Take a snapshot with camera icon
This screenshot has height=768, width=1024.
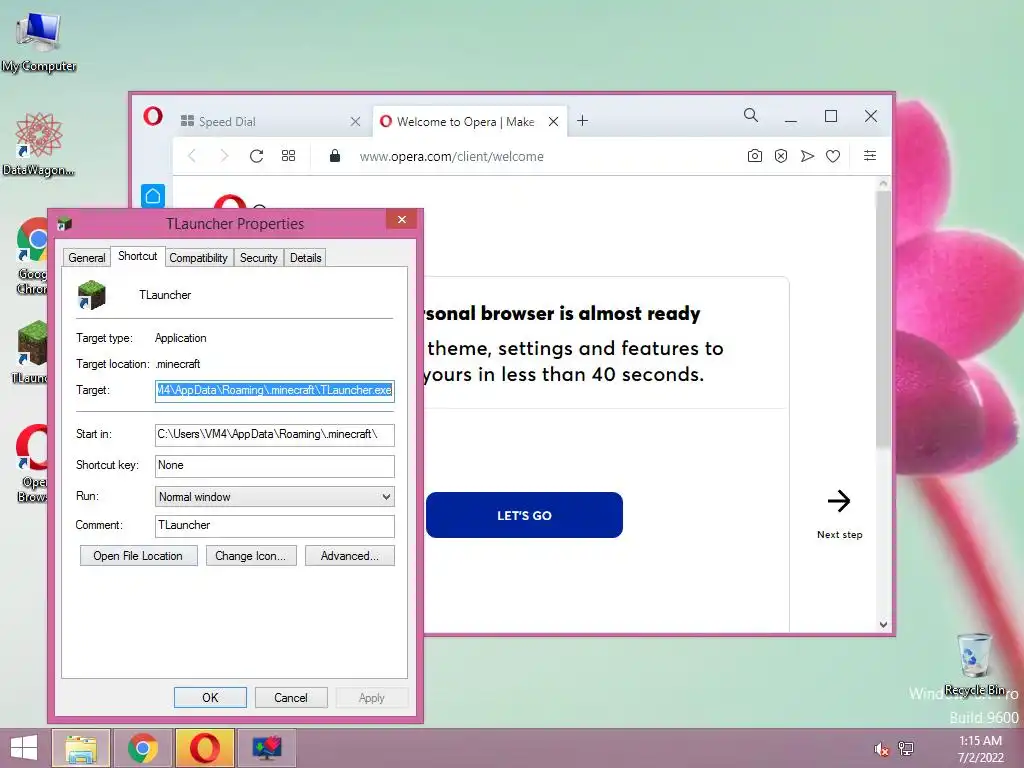[x=754, y=156]
